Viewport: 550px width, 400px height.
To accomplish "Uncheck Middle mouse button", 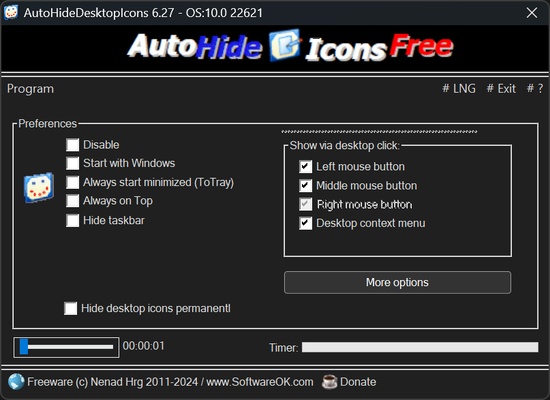I will (306, 185).
